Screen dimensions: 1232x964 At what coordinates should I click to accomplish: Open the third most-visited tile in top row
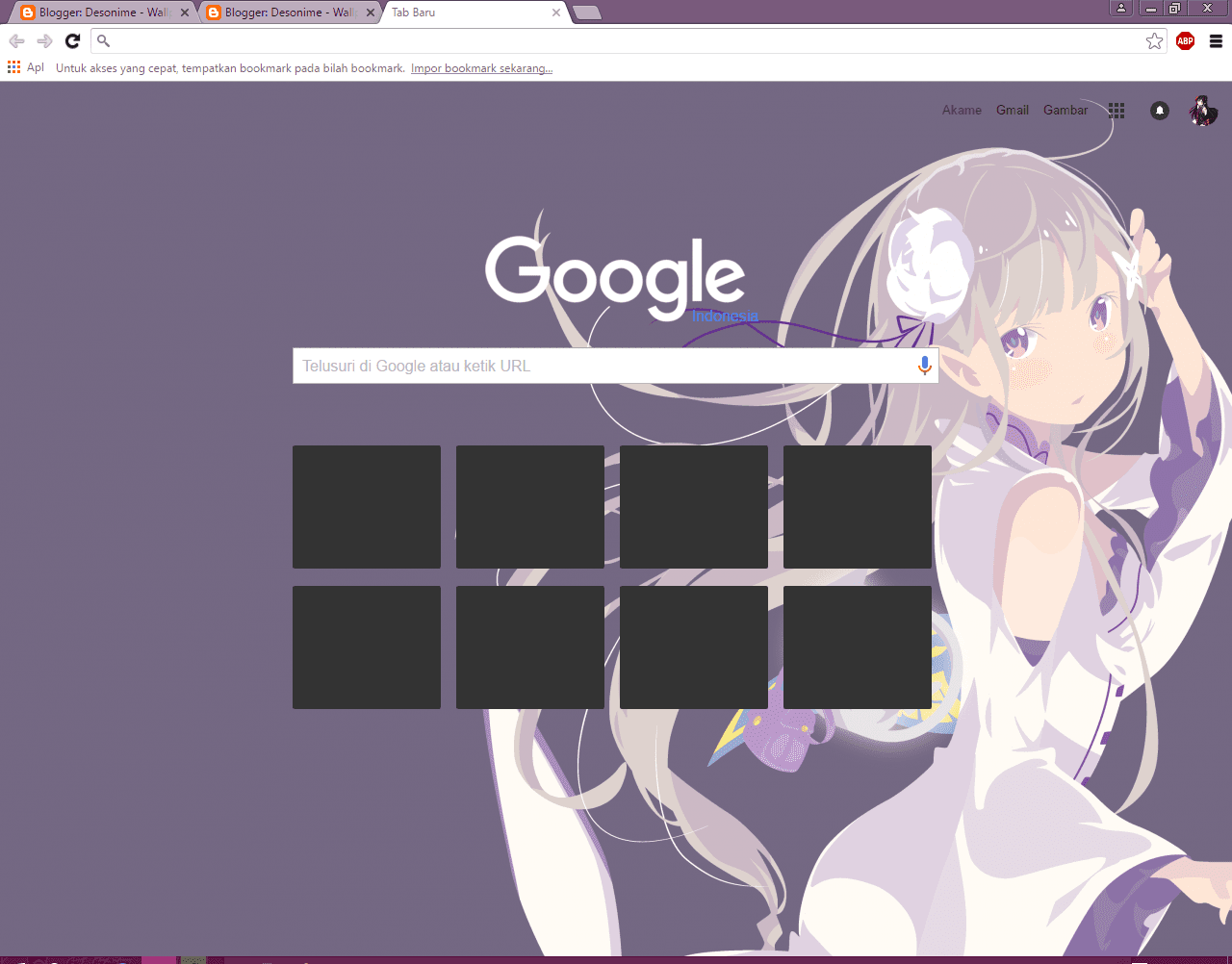(x=694, y=507)
